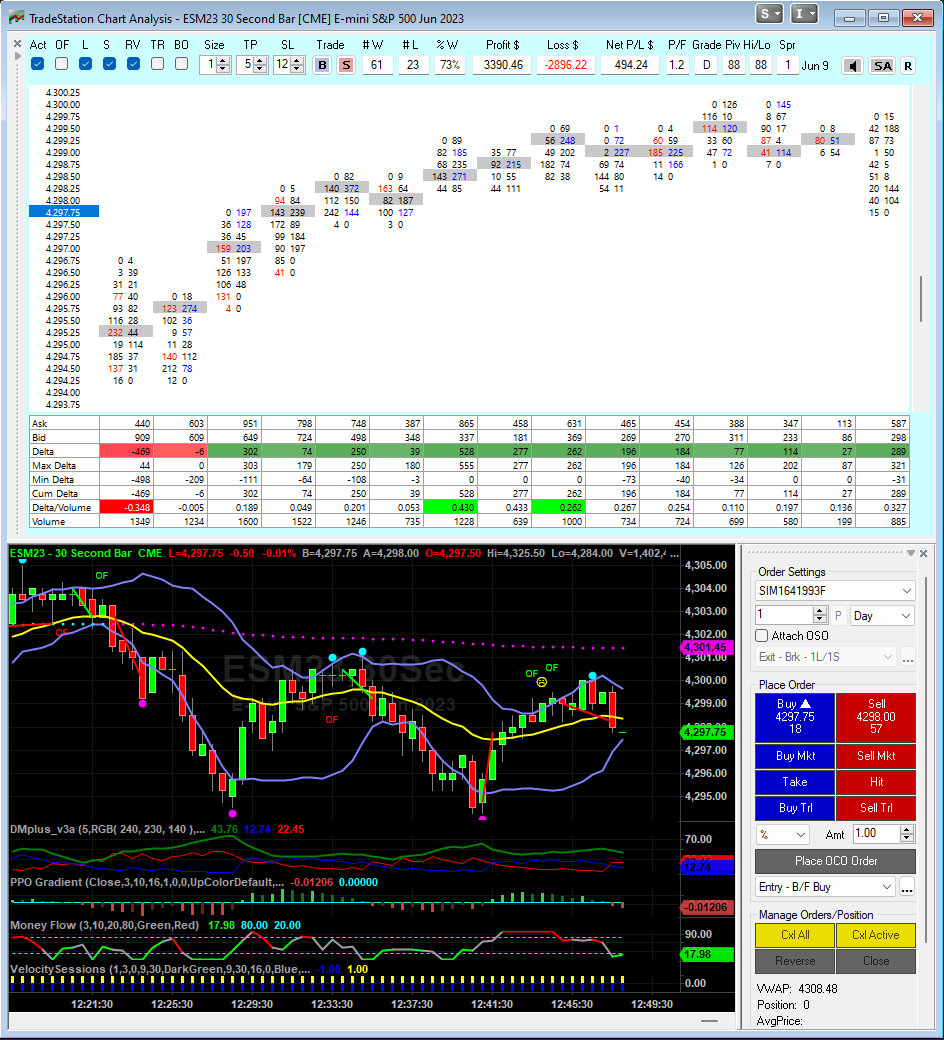Click ellipsis next to Entry - B/F Buy

point(908,887)
